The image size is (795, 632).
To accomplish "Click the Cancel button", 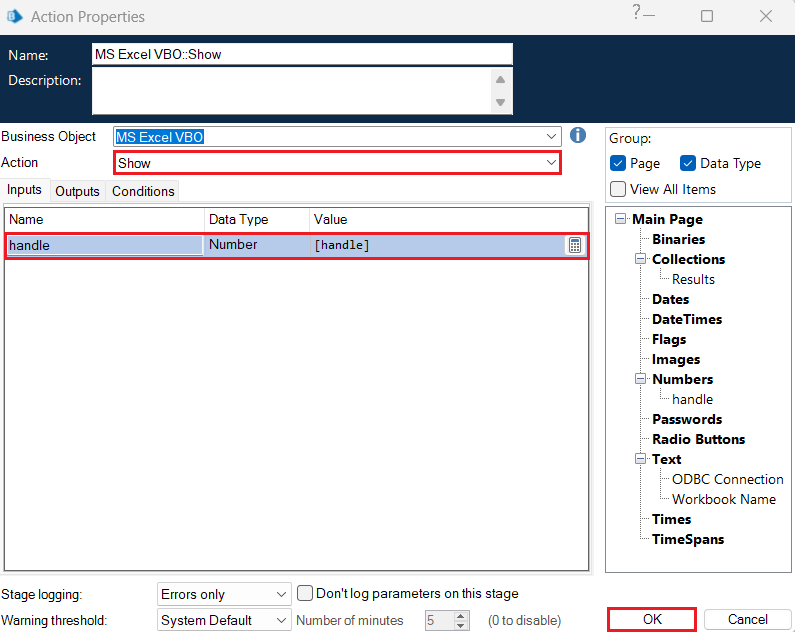I will 747,620.
